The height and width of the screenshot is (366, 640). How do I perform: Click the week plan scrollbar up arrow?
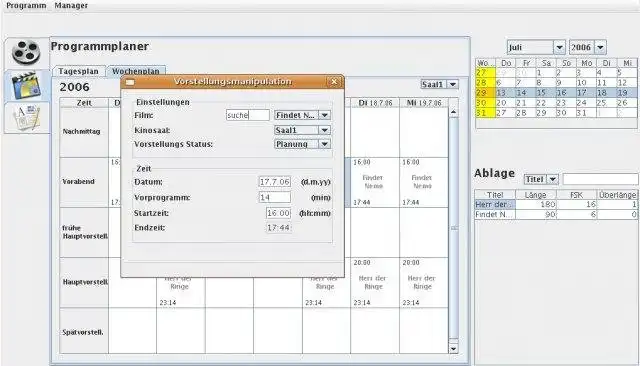pos(453,112)
